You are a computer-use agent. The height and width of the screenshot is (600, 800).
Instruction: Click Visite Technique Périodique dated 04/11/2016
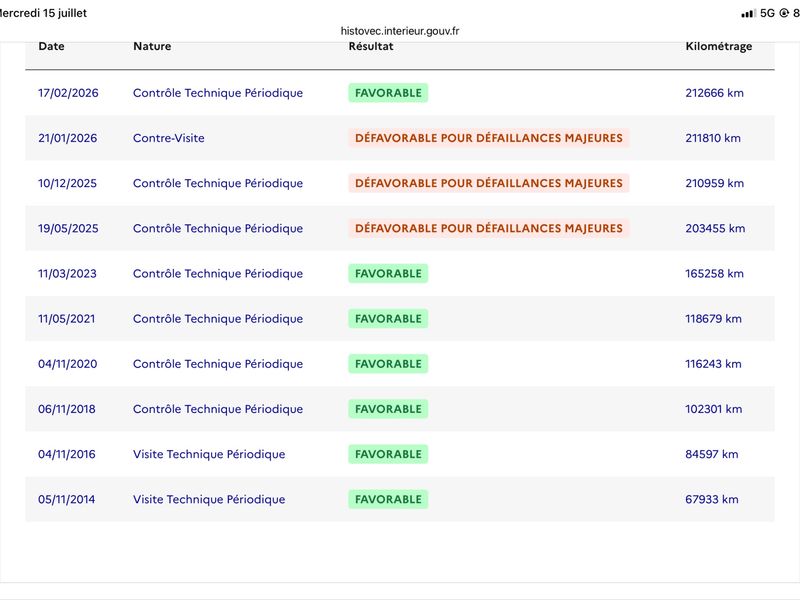coord(209,454)
